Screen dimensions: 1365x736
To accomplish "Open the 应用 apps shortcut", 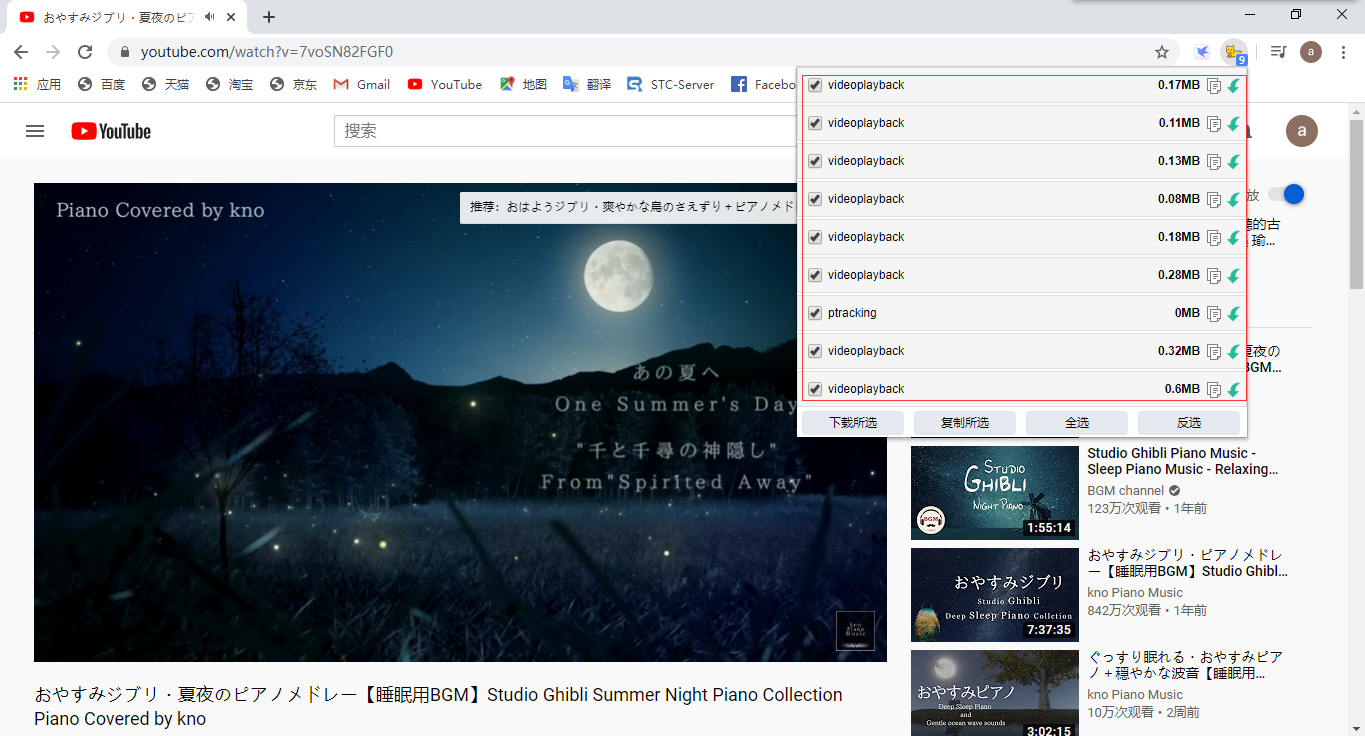I will 37,85.
